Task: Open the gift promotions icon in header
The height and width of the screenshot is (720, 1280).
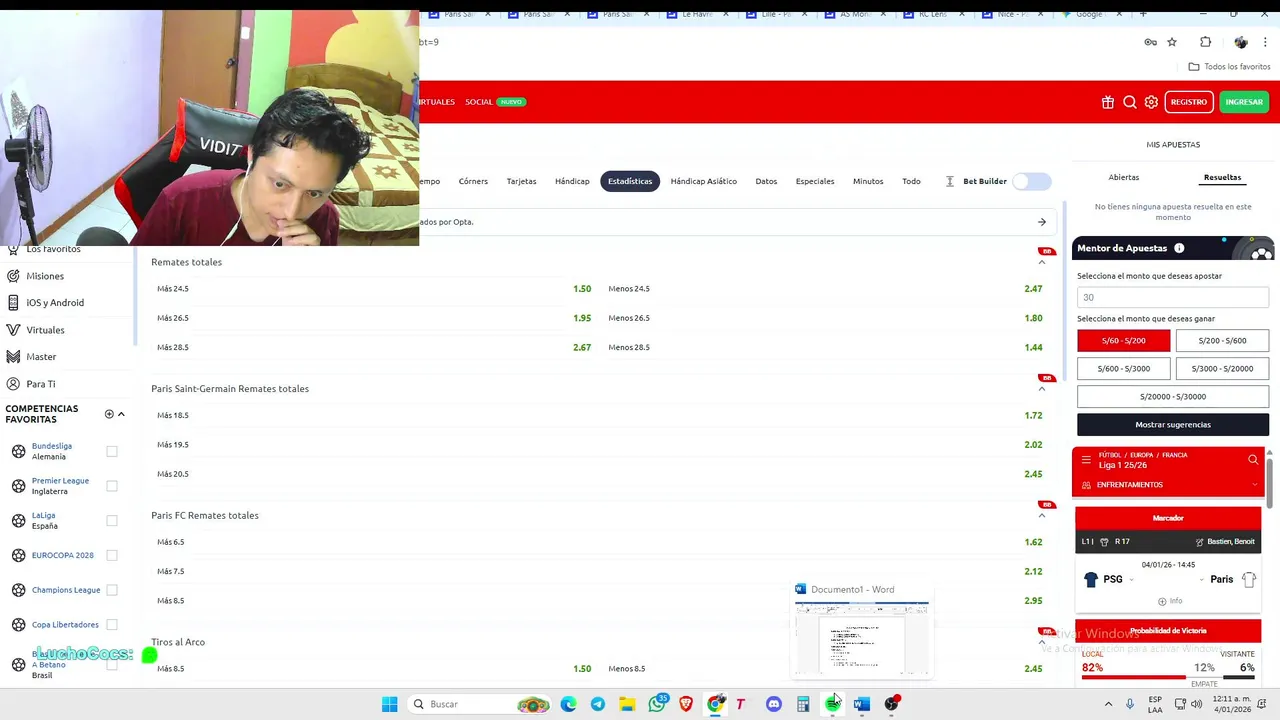Action: [1108, 102]
